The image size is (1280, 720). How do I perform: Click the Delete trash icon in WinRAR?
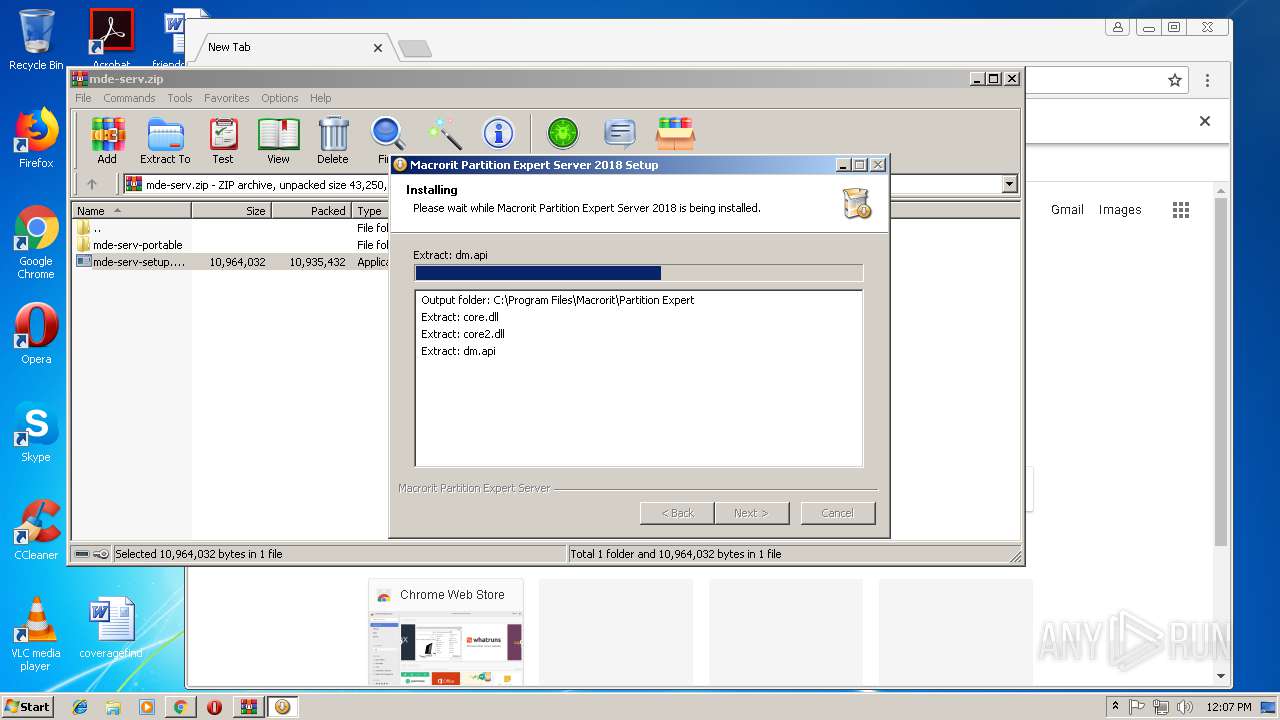(x=333, y=140)
